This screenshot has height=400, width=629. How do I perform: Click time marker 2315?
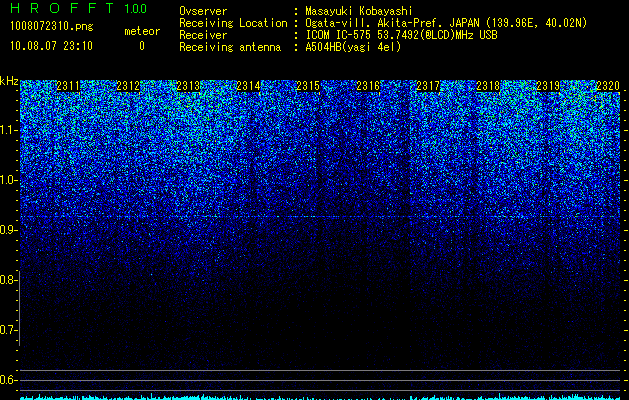coord(308,86)
